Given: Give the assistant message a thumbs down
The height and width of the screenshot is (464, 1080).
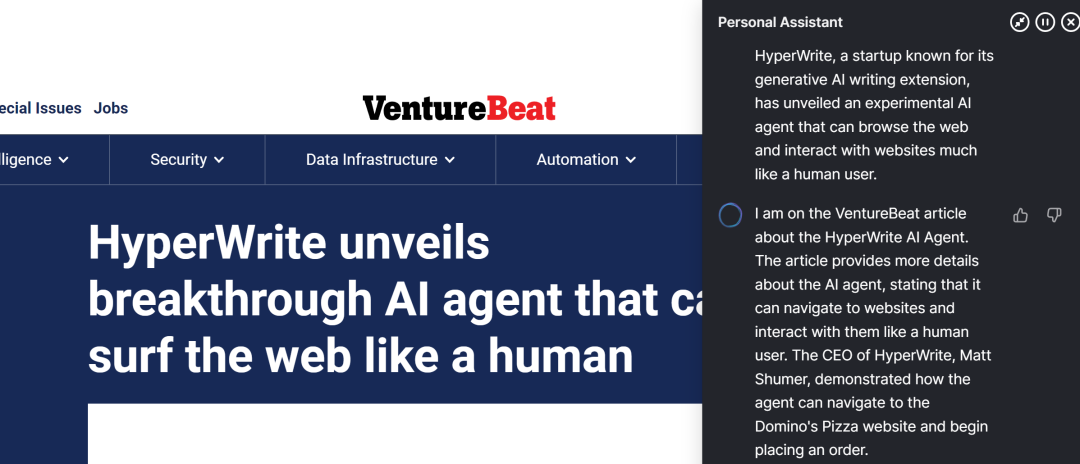Looking at the screenshot, I should (1053, 215).
